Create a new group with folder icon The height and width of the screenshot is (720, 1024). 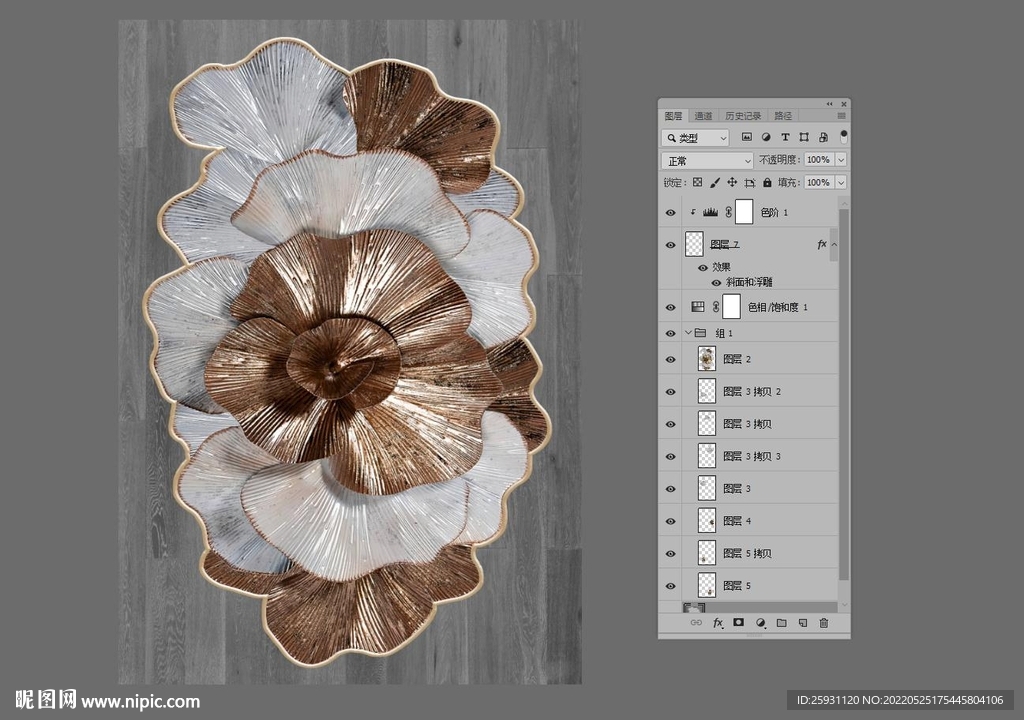[781, 623]
